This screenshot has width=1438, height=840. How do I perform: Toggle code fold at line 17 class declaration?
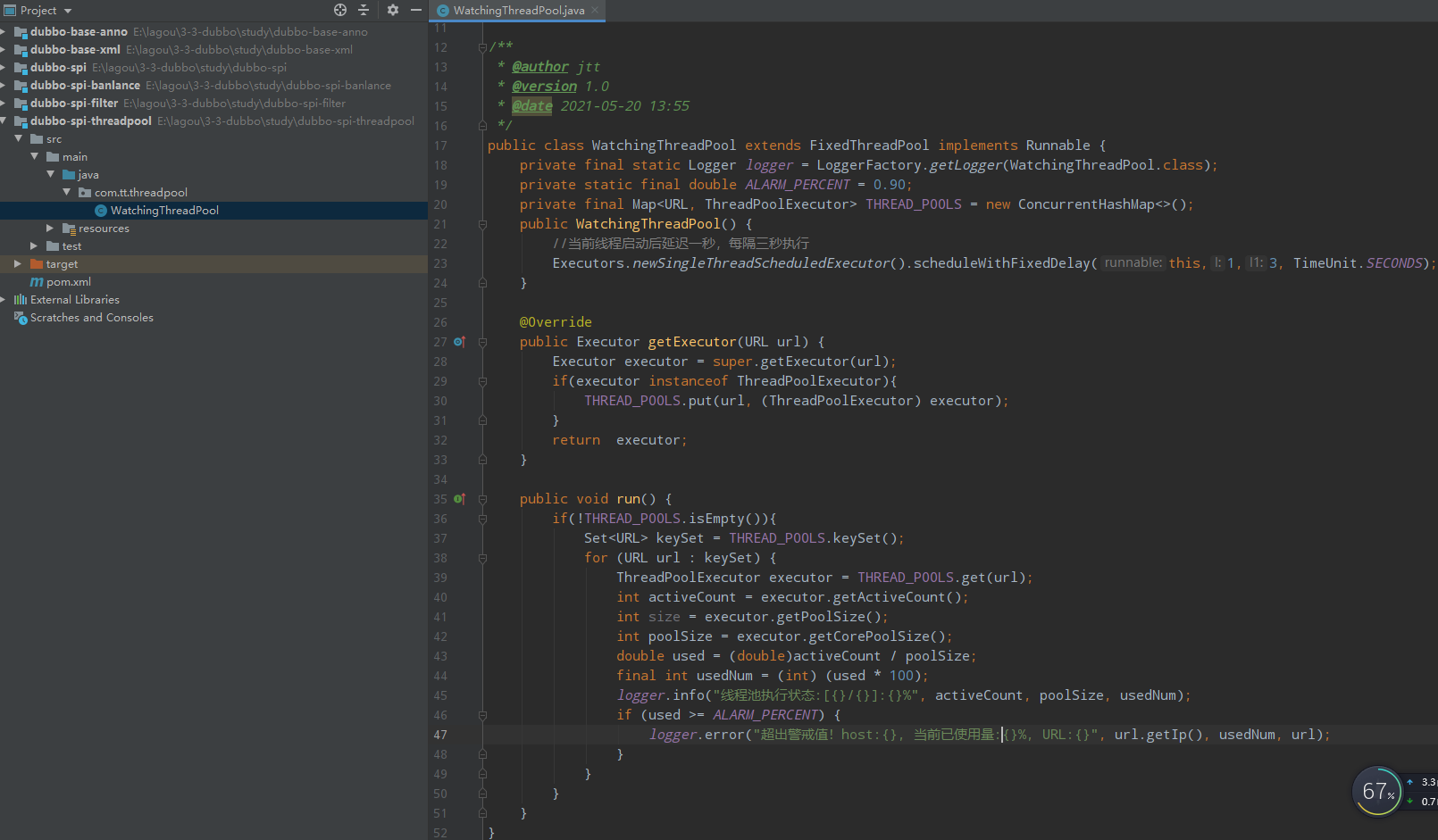(x=482, y=146)
